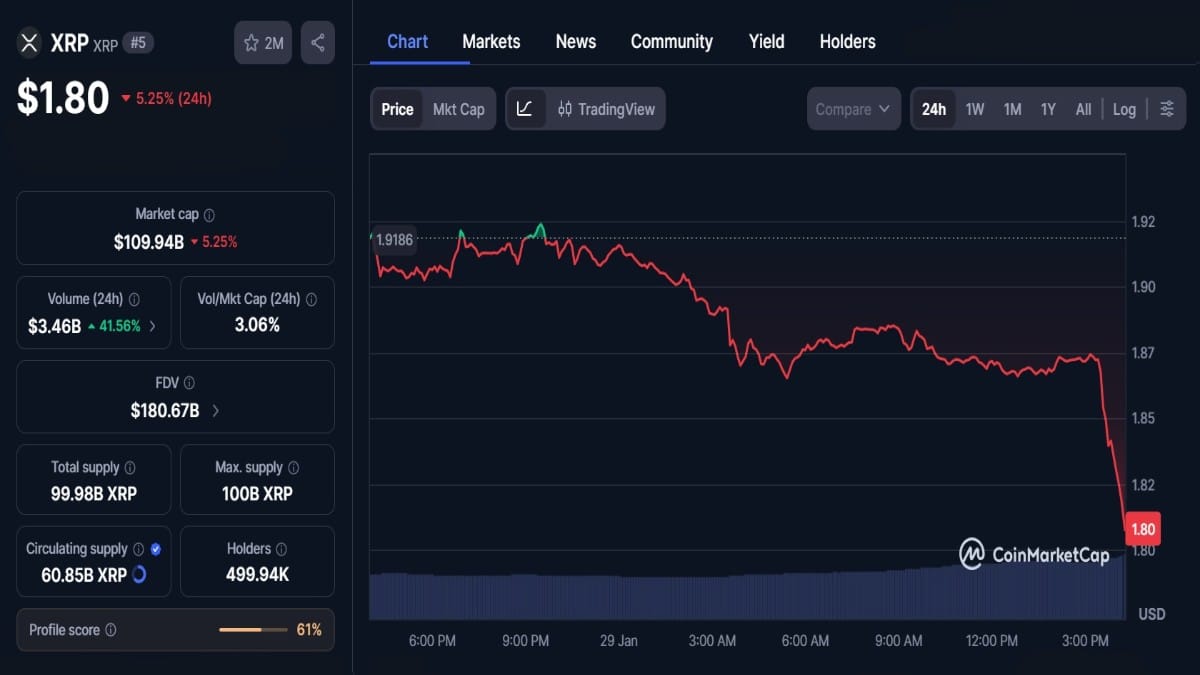Expand FDV details chevron
The image size is (1200, 675).
pyautogui.click(x=216, y=410)
